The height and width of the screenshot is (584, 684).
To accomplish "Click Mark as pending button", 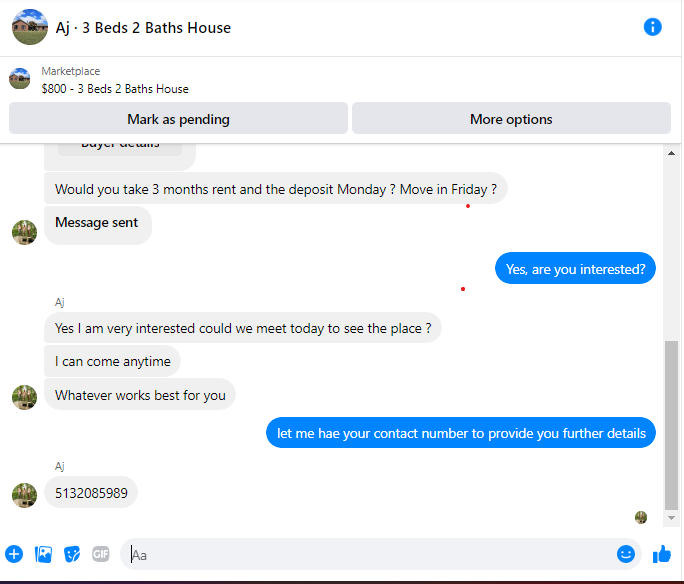I will tap(178, 119).
